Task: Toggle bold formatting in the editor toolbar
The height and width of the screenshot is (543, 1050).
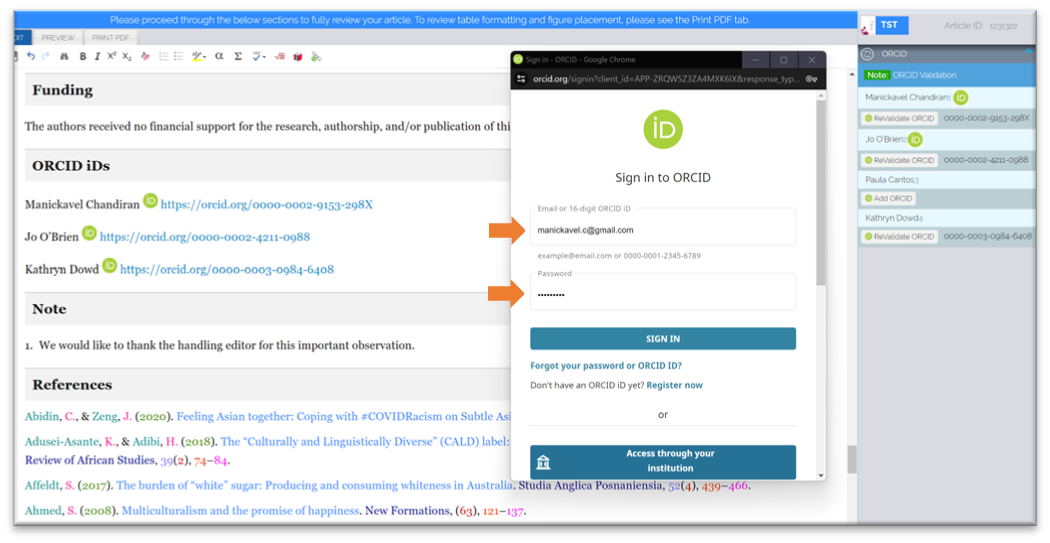Action: [x=82, y=57]
